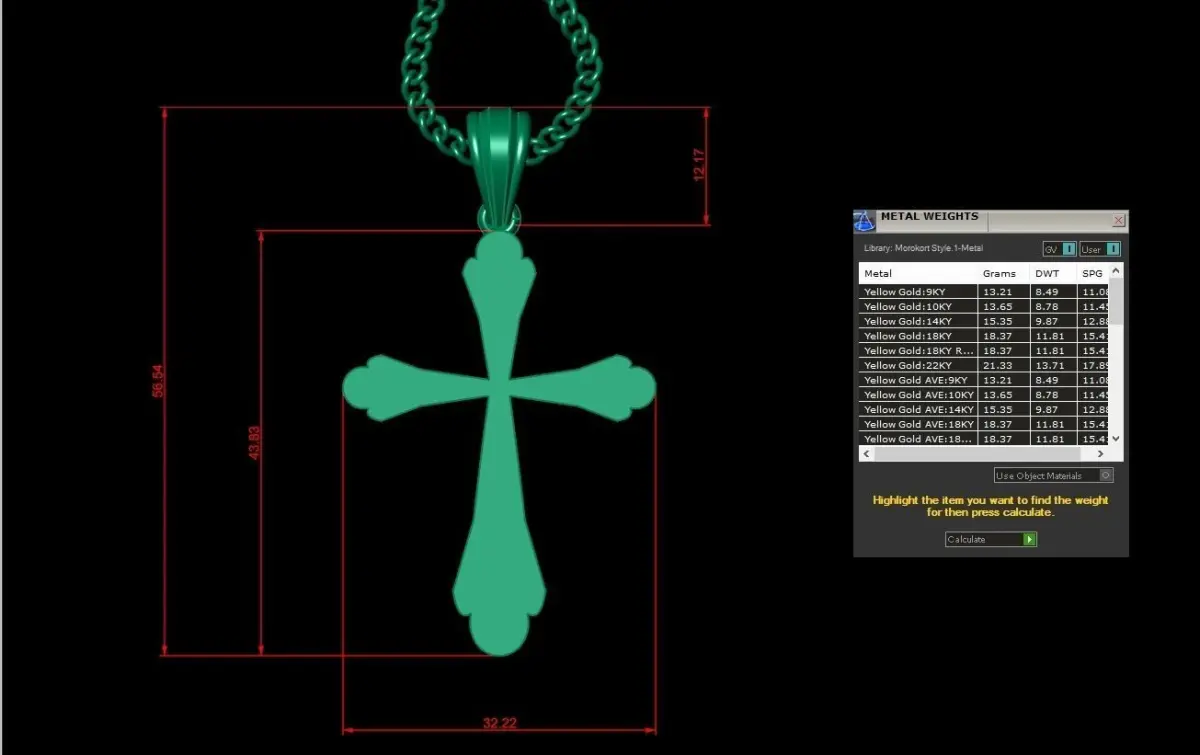The height and width of the screenshot is (755, 1200).
Task: Click the list's scroll up arrow
Action: [x=1117, y=270]
